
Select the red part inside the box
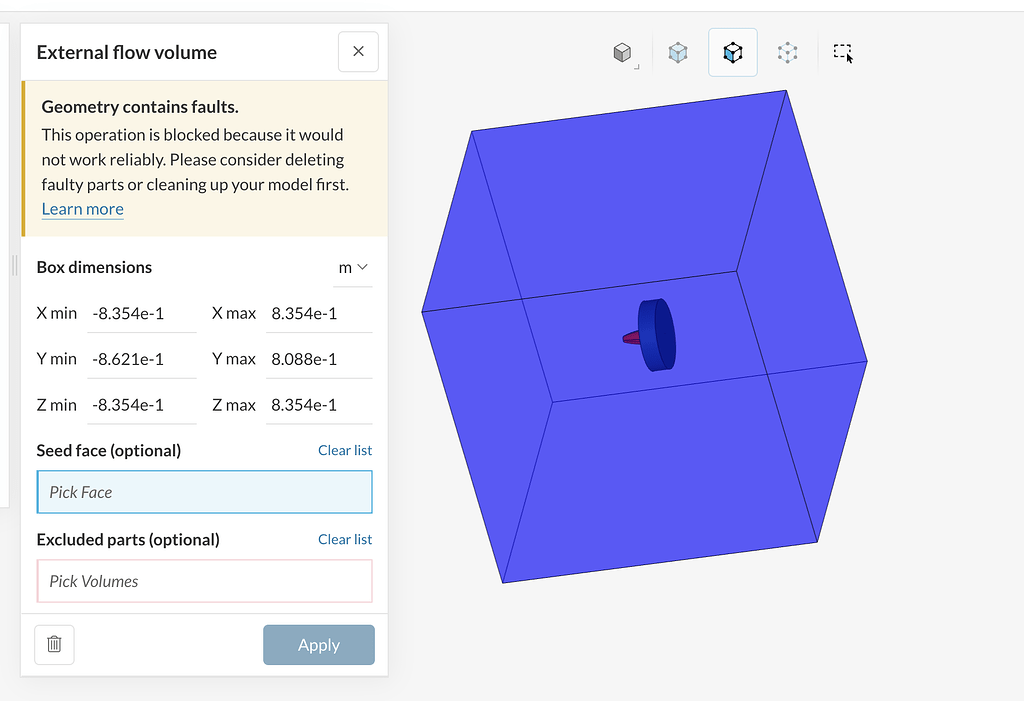pyautogui.click(x=630, y=338)
